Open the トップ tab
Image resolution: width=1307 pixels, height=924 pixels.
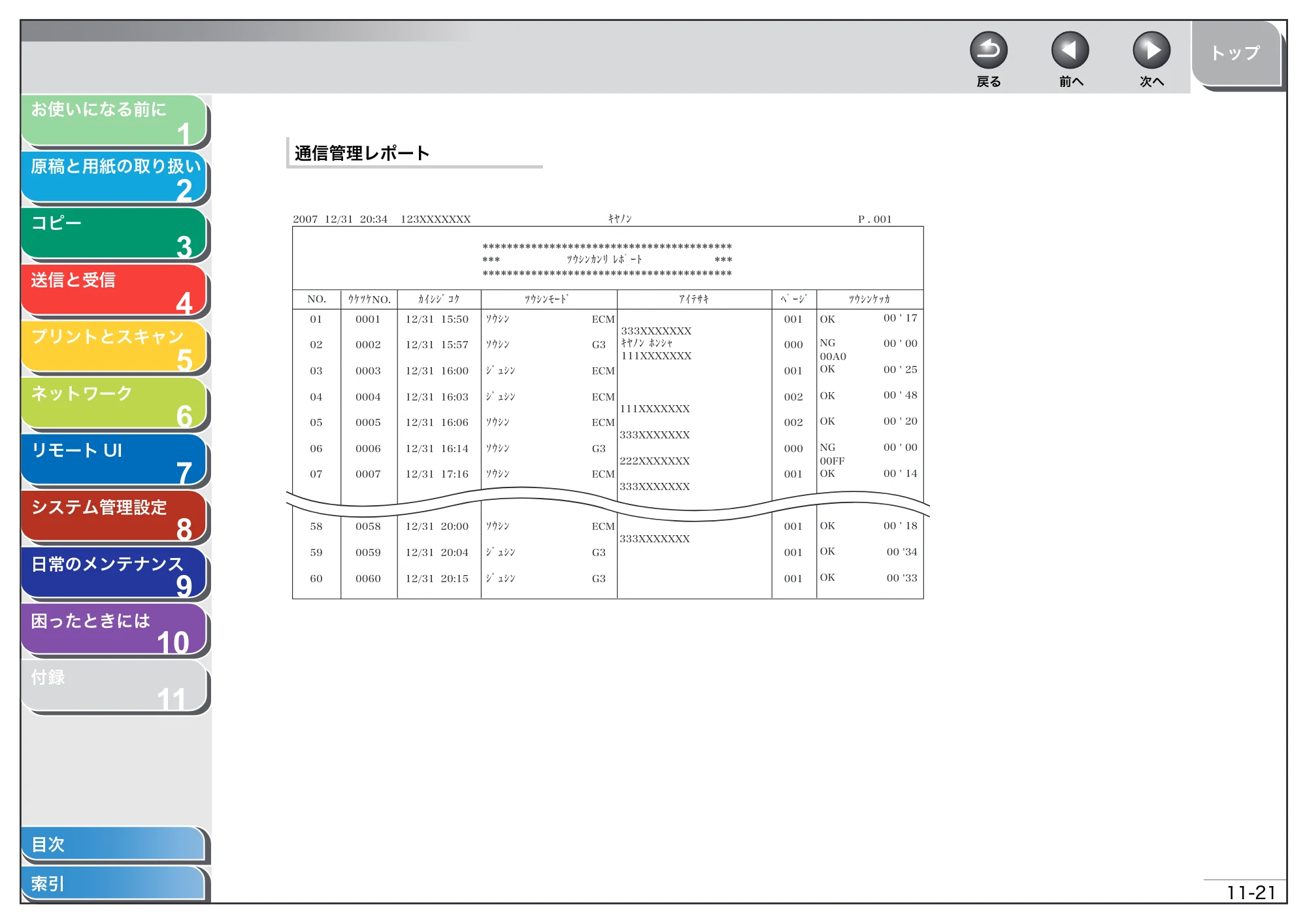tap(1236, 54)
